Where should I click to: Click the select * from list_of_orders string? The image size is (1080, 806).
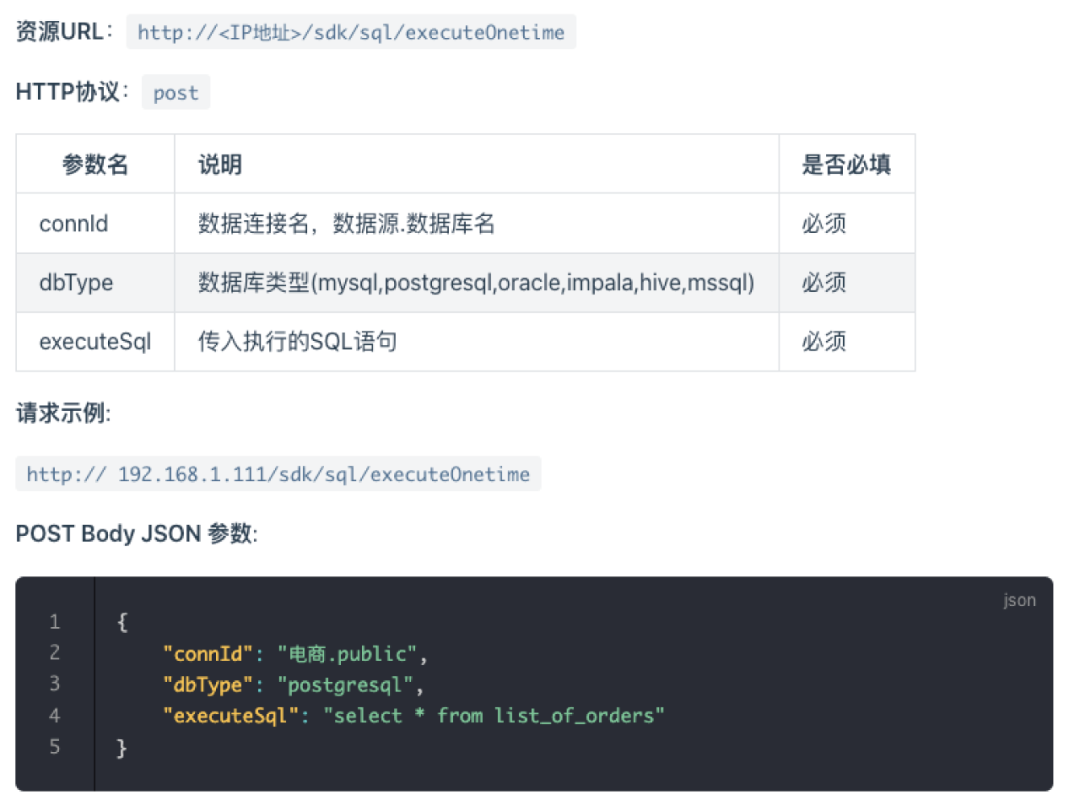coord(494,716)
